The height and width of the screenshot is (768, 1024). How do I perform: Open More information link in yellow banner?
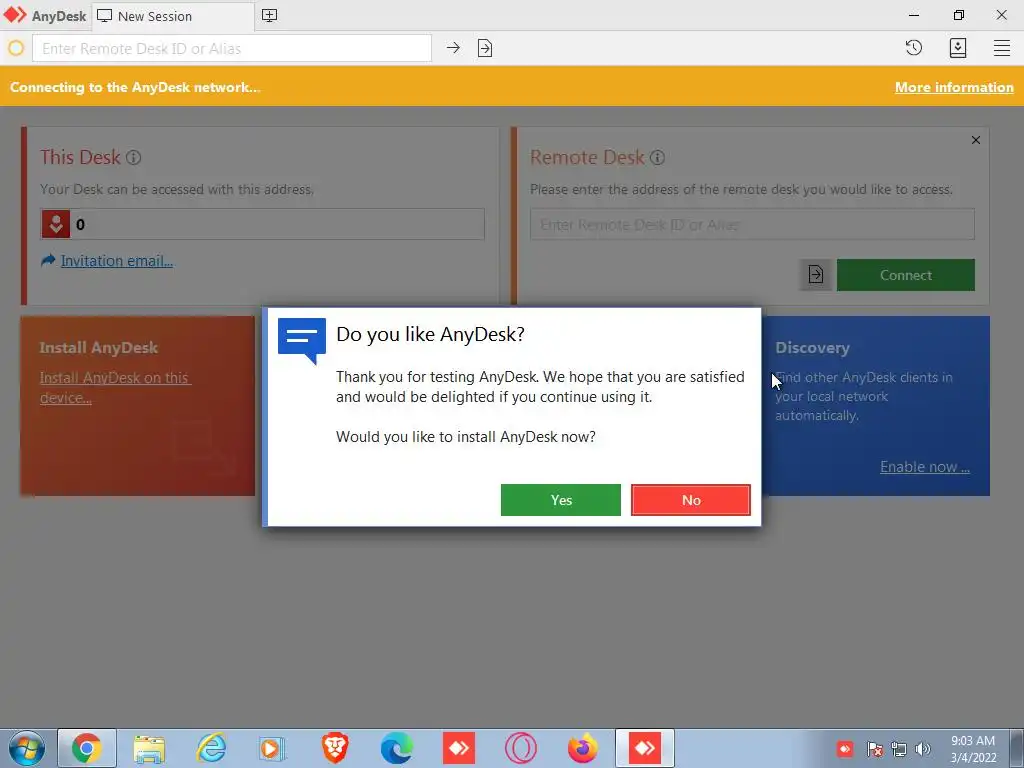click(954, 88)
